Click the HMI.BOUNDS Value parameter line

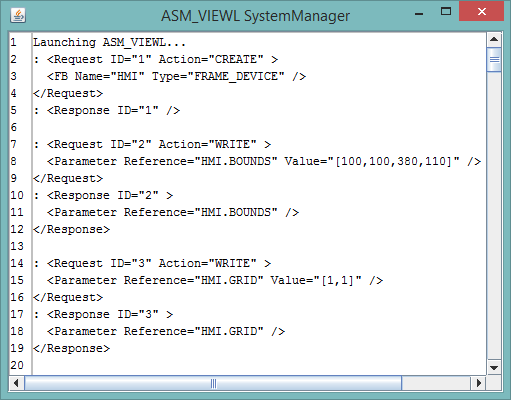(264, 161)
